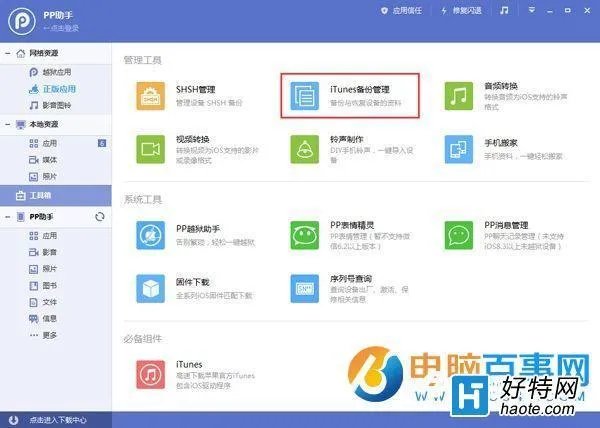Click the PP表情精灵 title text
The width and height of the screenshot is (600, 428).
352,225
